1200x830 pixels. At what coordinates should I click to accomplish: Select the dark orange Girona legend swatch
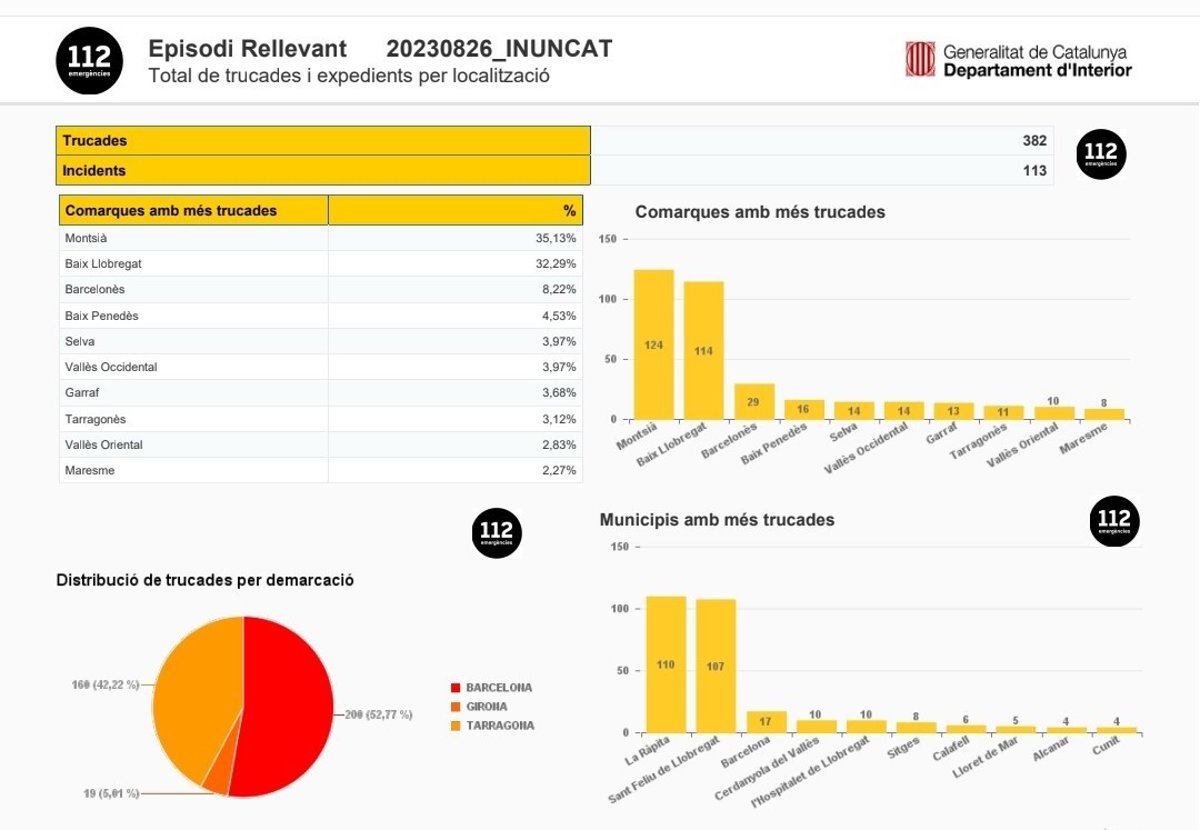455,707
